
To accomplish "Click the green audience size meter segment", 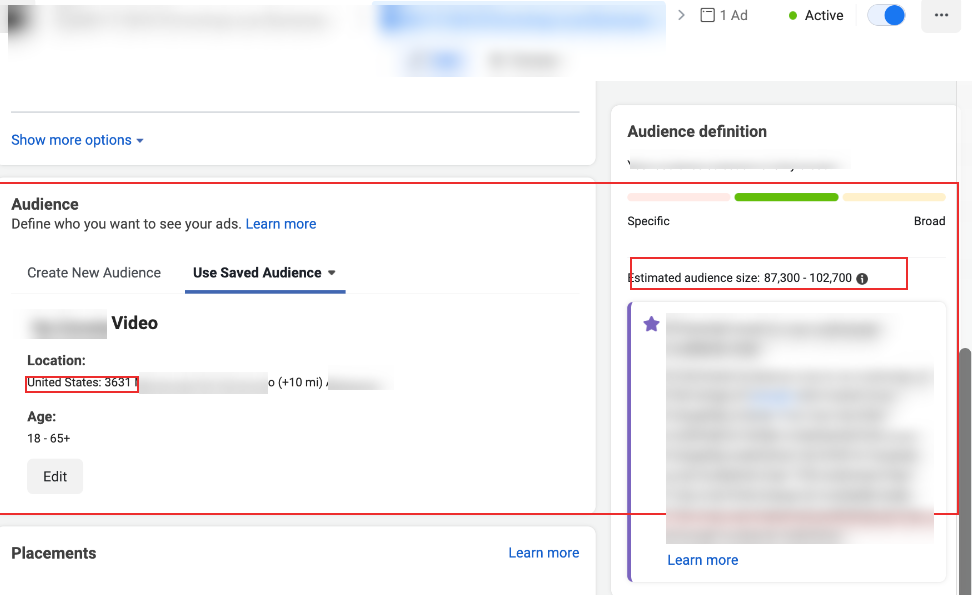I will pyautogui.click(x=786, y=197).
